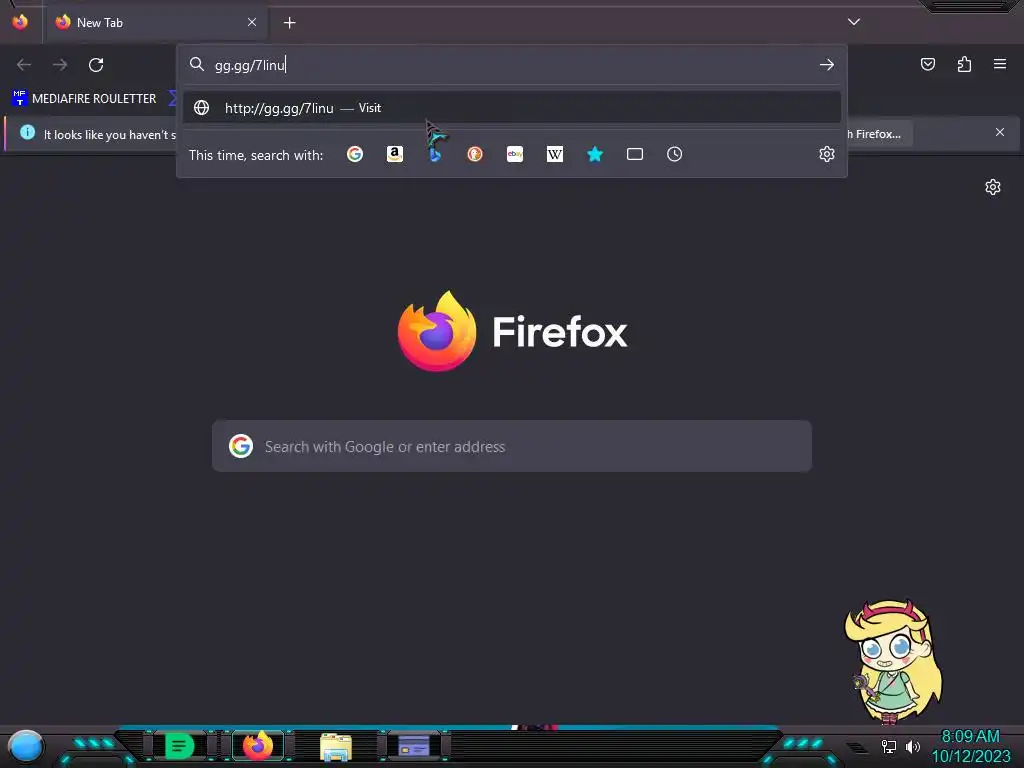
Task: Open the volume speaker tray icon
Action: click(913, 746)
